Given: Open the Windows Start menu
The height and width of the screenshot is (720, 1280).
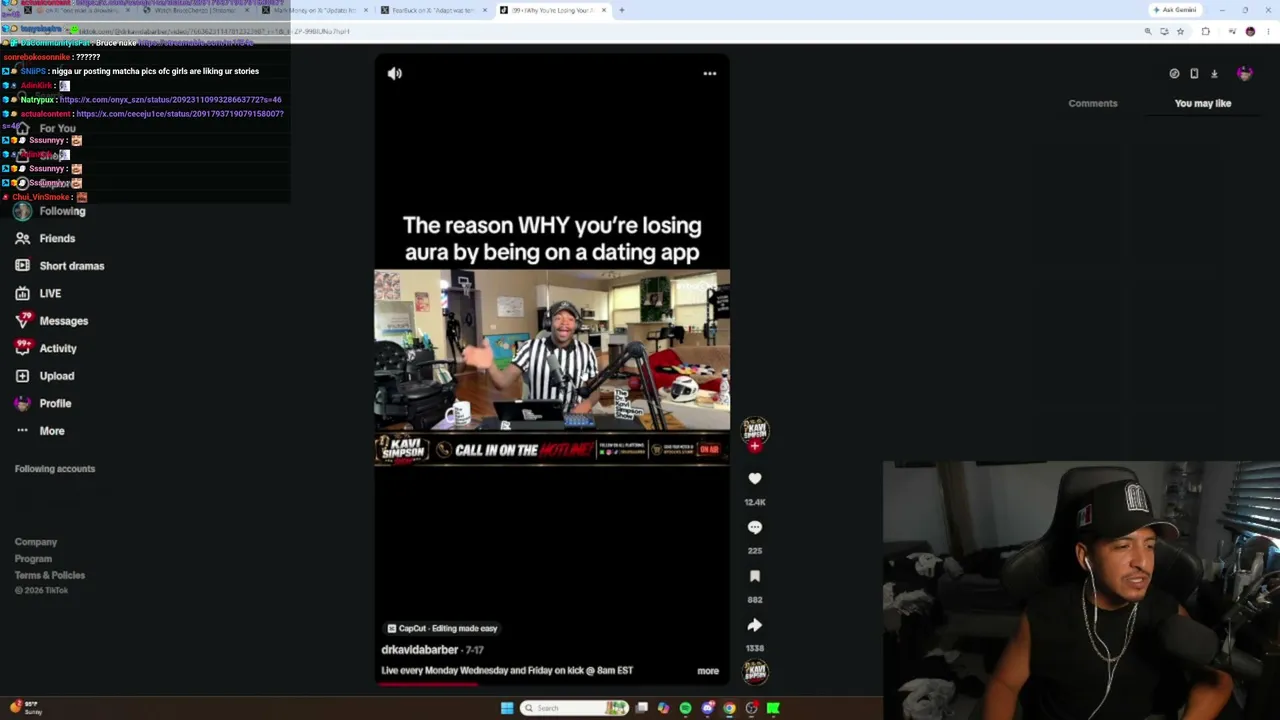Looking at the screenshot, I should click(507, 708).
